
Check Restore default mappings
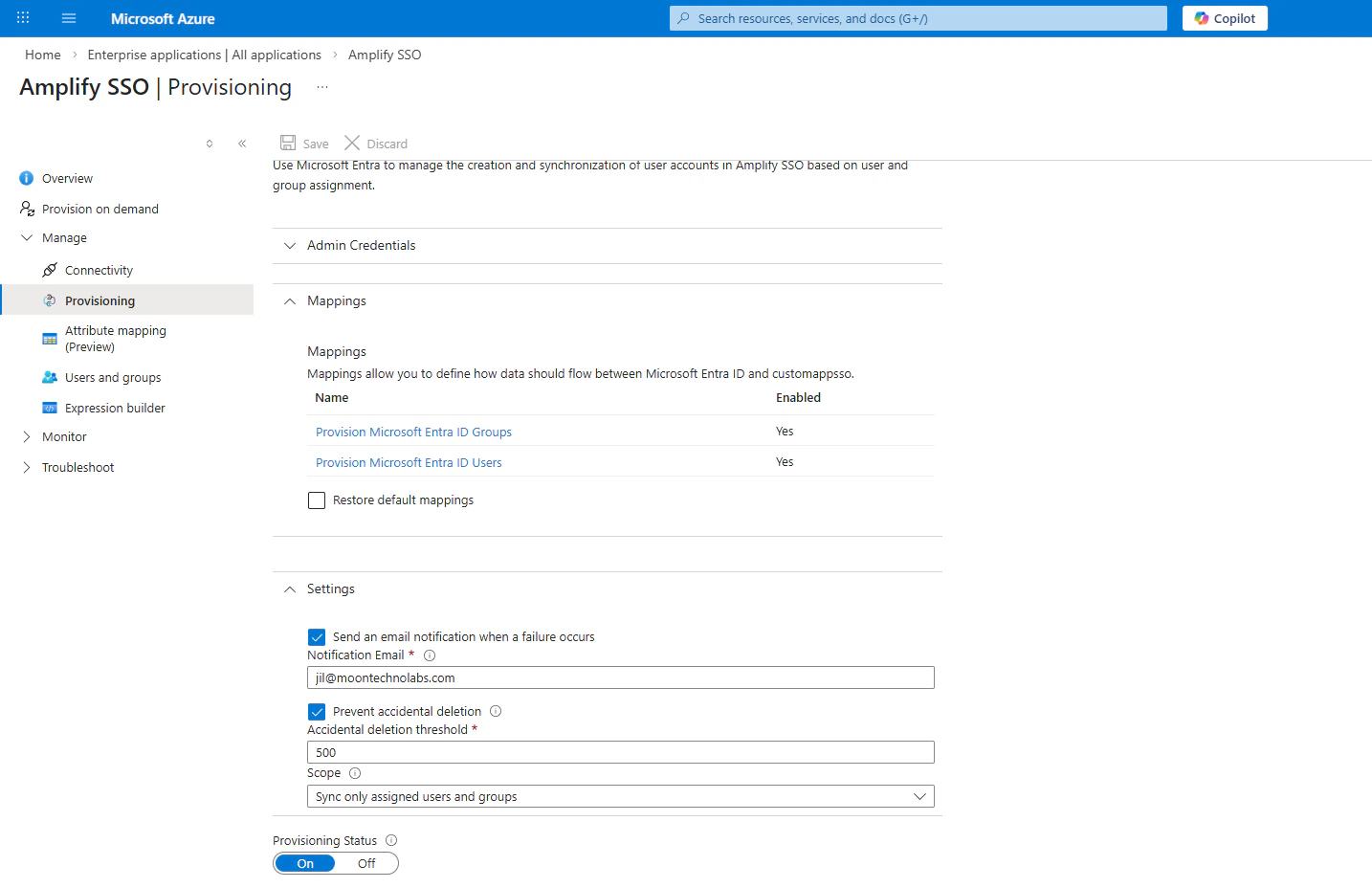(317, 500)
